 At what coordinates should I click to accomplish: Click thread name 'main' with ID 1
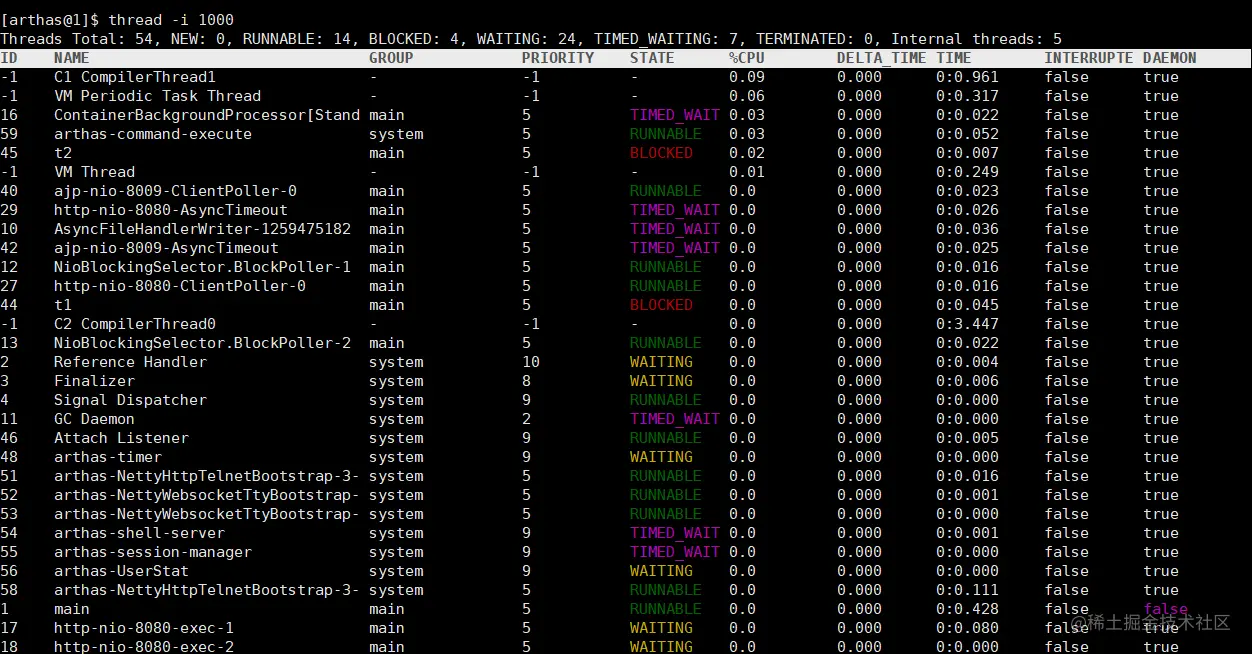click(72, 608)
